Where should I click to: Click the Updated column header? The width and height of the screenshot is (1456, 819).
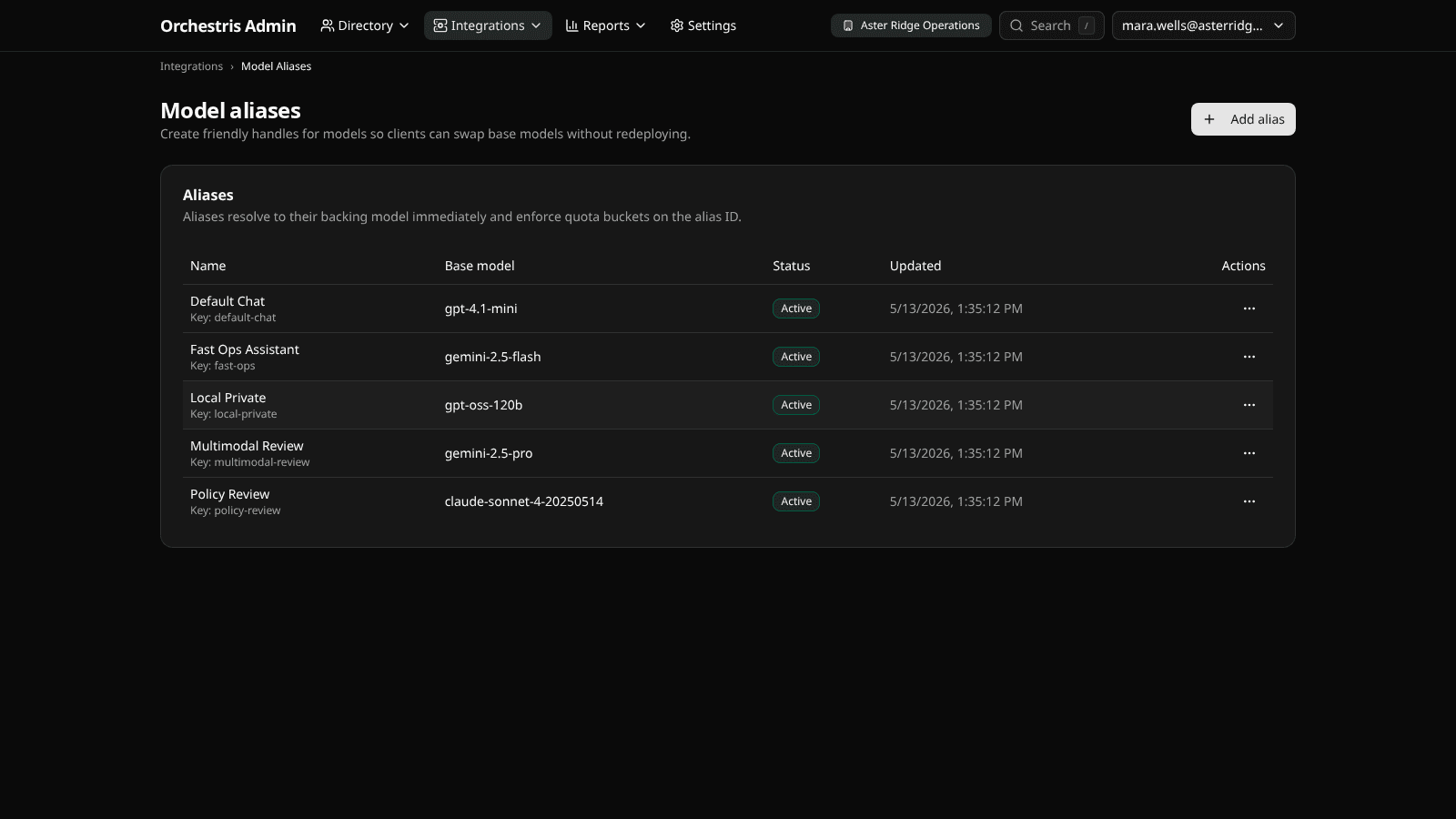click(915, 266)
